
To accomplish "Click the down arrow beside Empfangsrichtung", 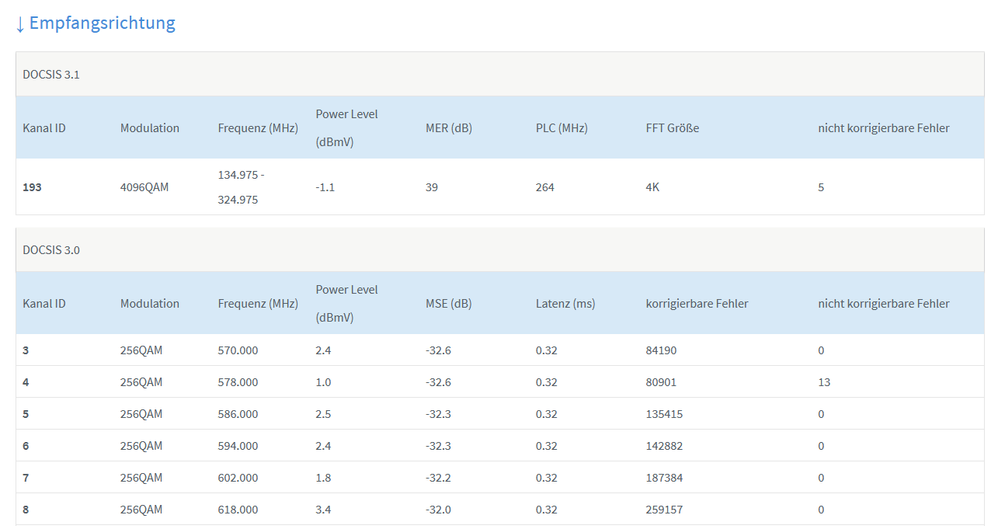I will coord(20,23).
